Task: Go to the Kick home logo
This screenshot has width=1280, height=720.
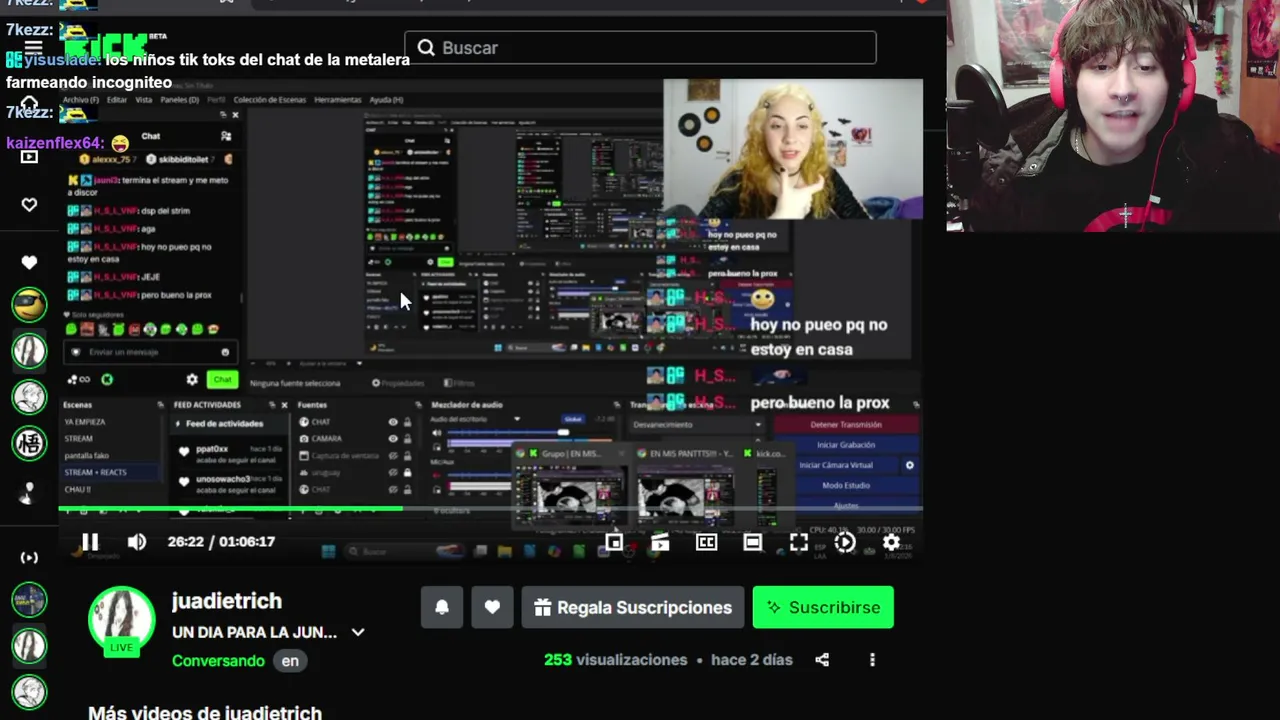Action: tap(104, 45)
